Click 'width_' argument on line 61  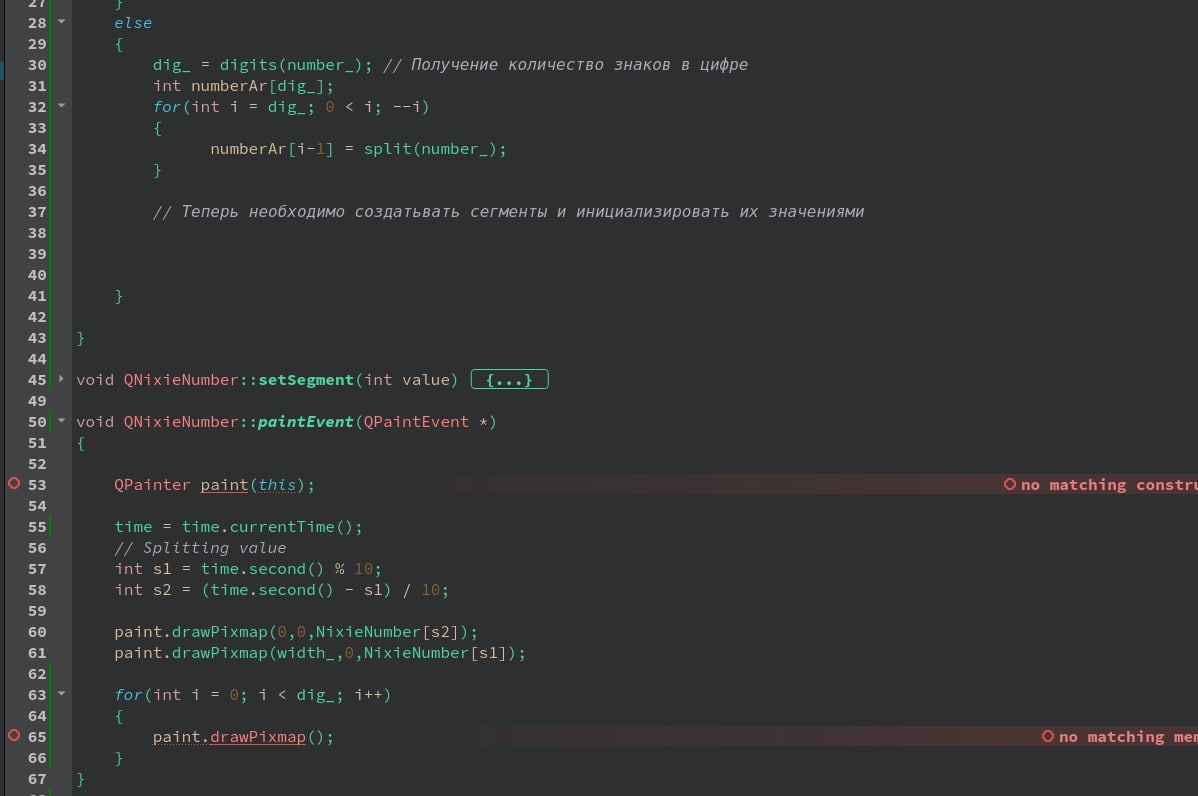306,653
